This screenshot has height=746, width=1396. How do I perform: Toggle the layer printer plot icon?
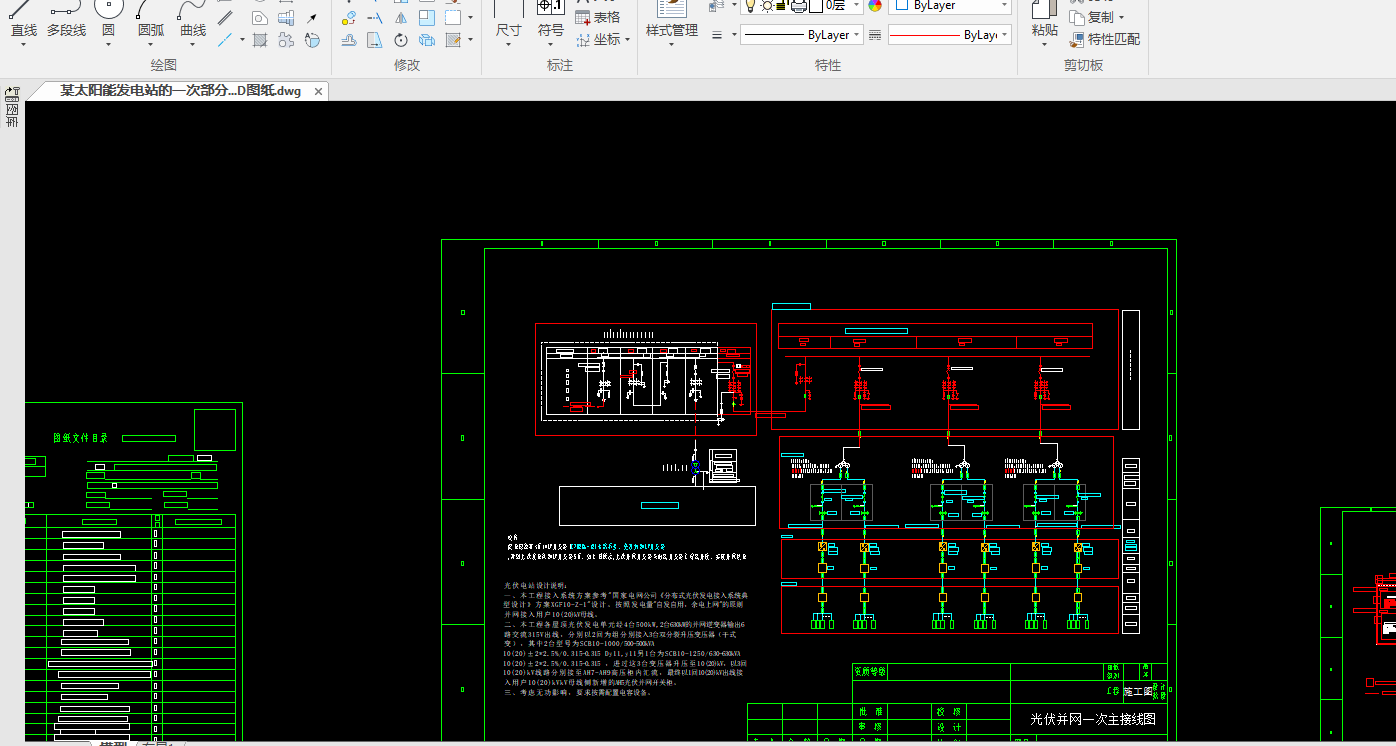[799, 6]
